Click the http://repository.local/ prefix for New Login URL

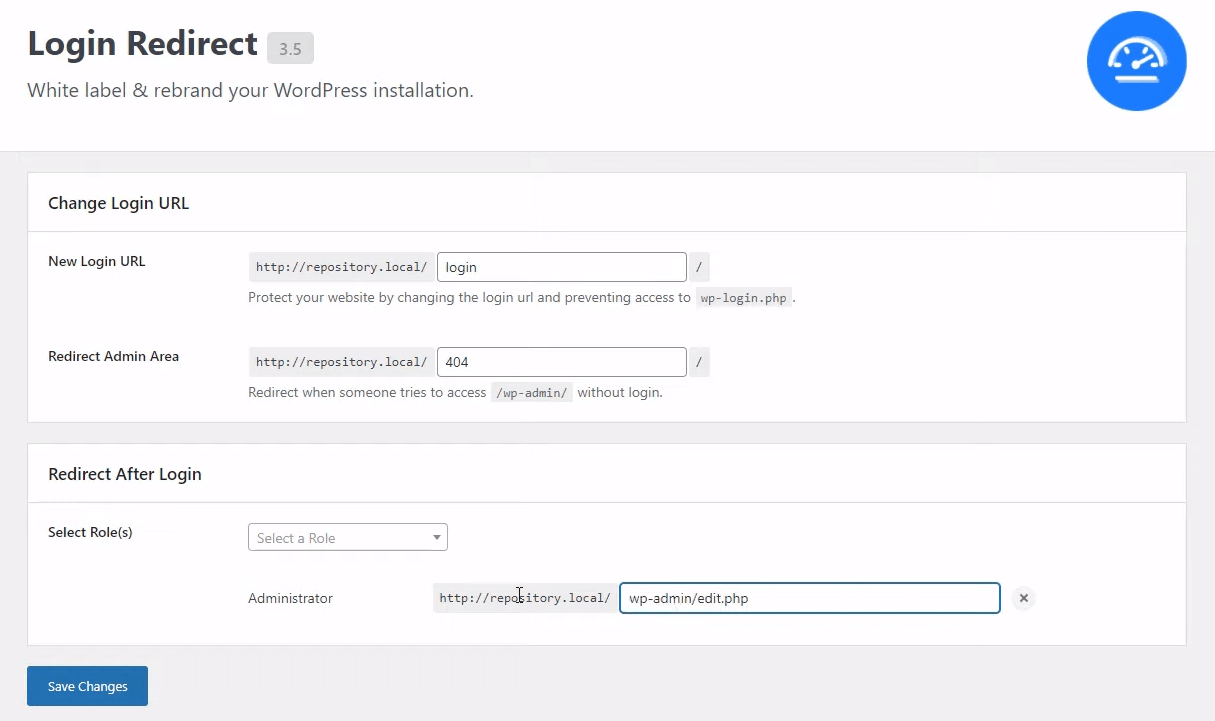(341, 266)
